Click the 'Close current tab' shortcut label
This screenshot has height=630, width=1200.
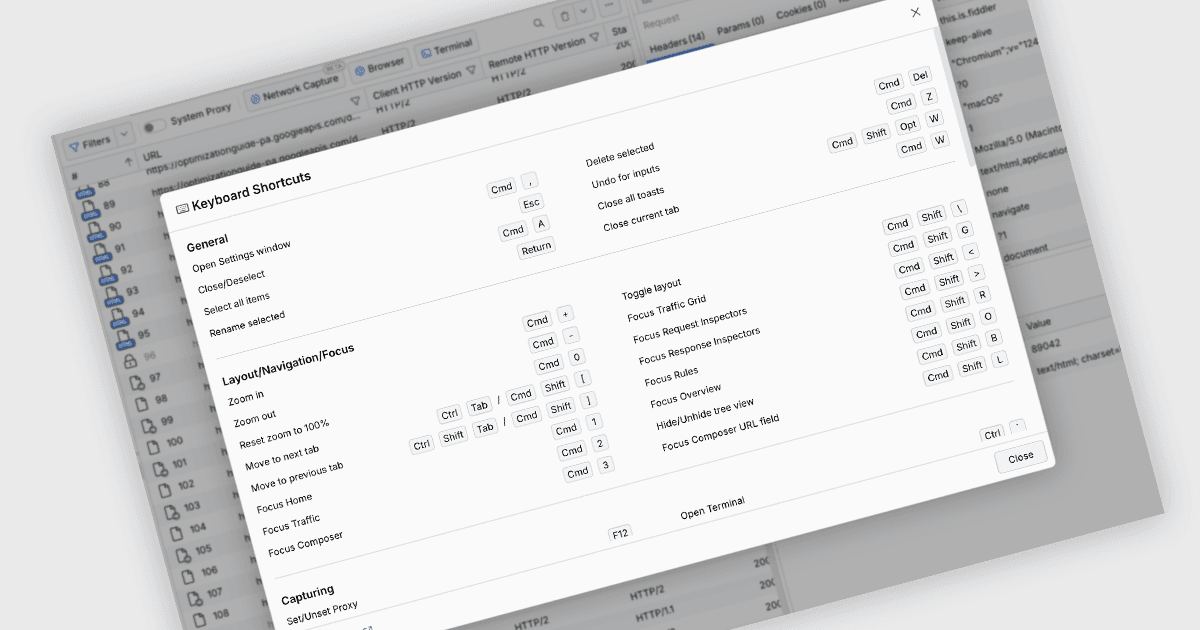641,218
